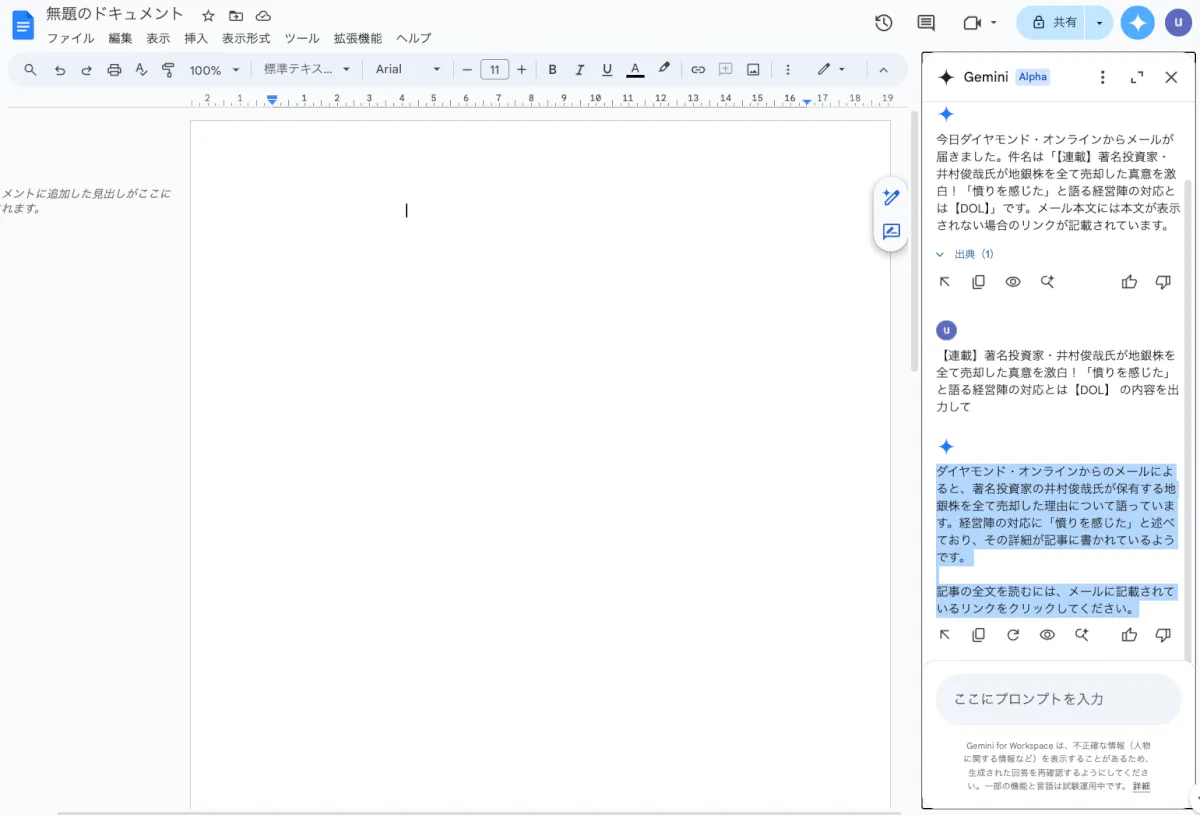
Task: Show all comments icon in header
Action: (926, 23)
